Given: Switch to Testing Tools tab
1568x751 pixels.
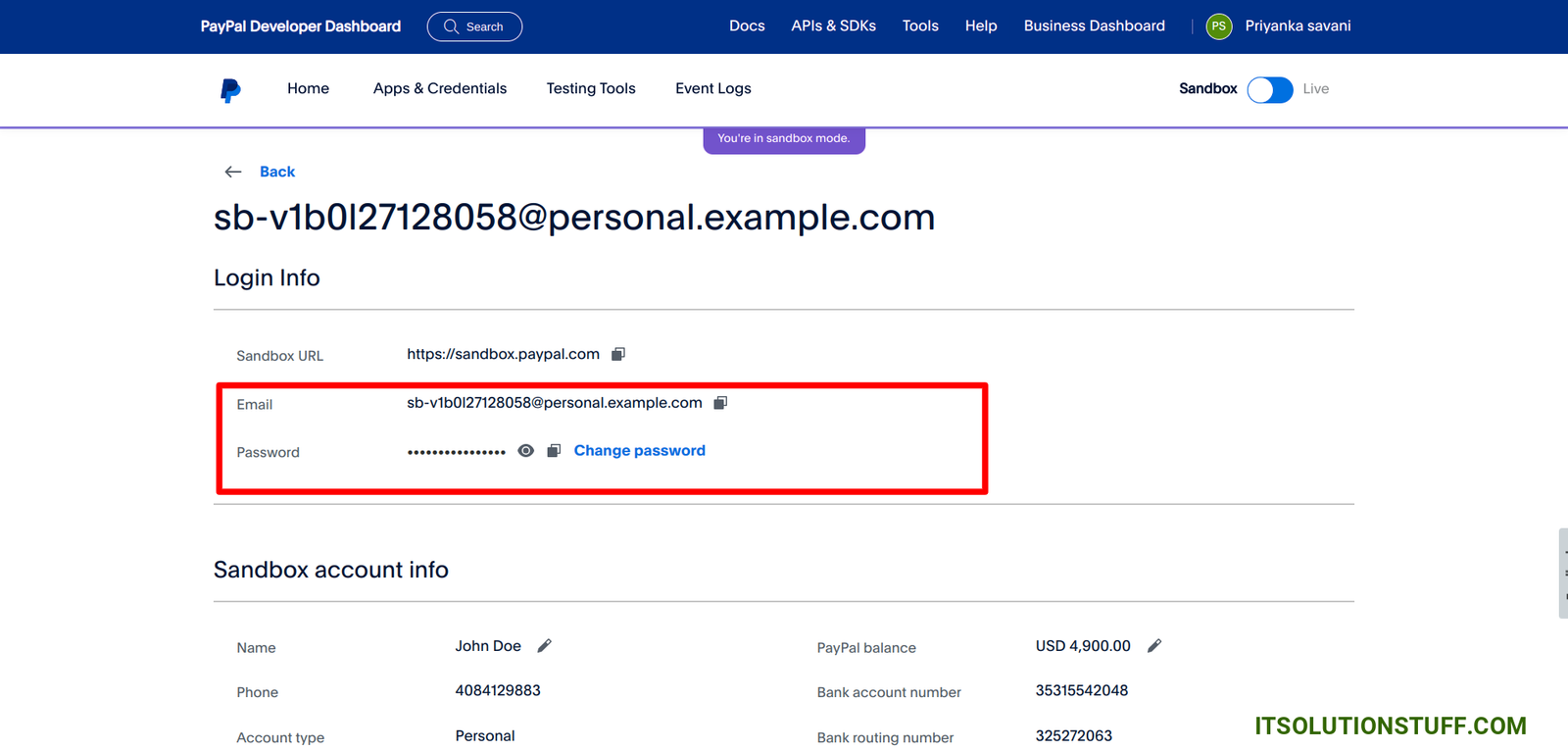Looking at the screenshot, I should tap(591, 88).
